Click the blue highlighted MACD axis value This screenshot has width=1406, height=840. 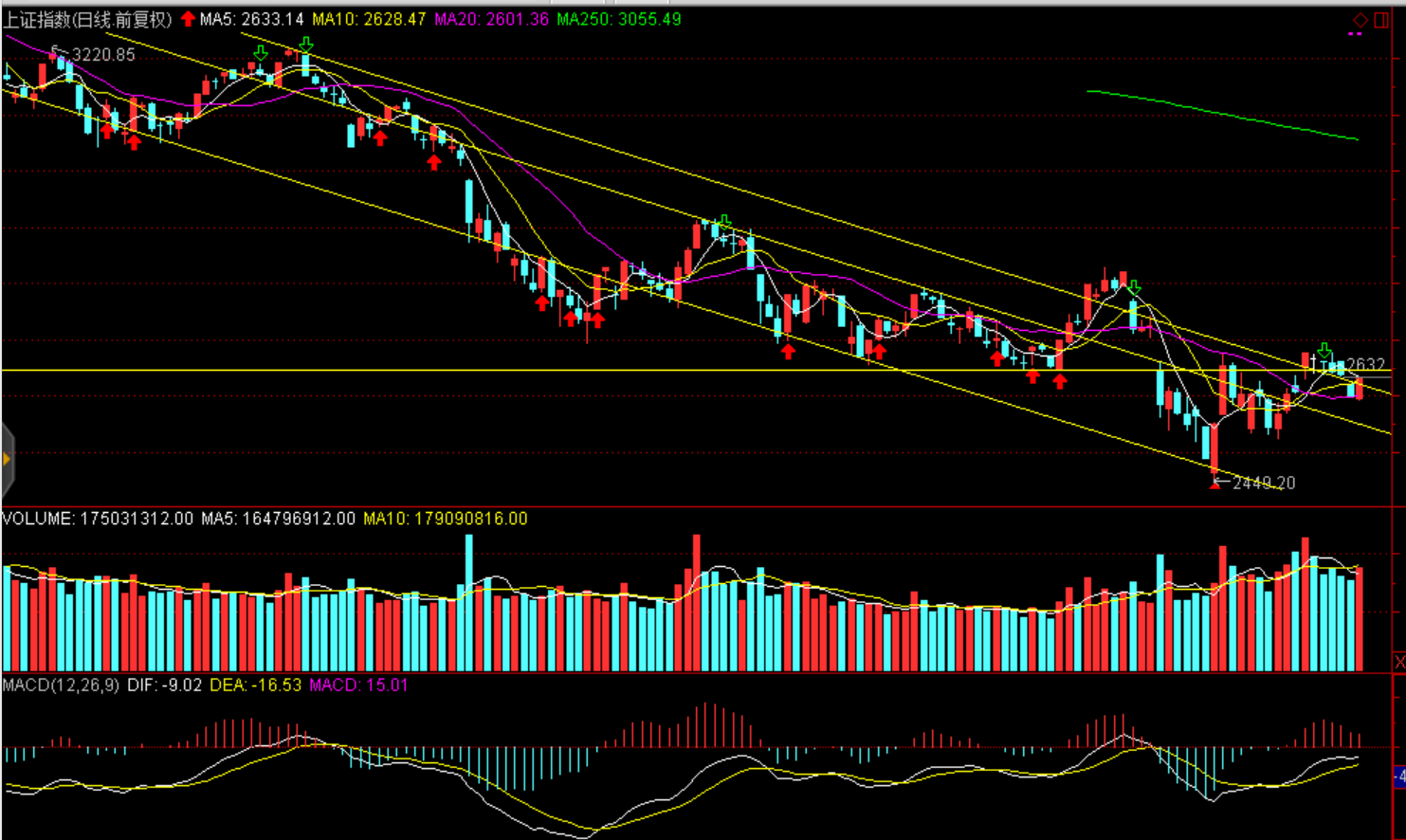point(1399,776)
